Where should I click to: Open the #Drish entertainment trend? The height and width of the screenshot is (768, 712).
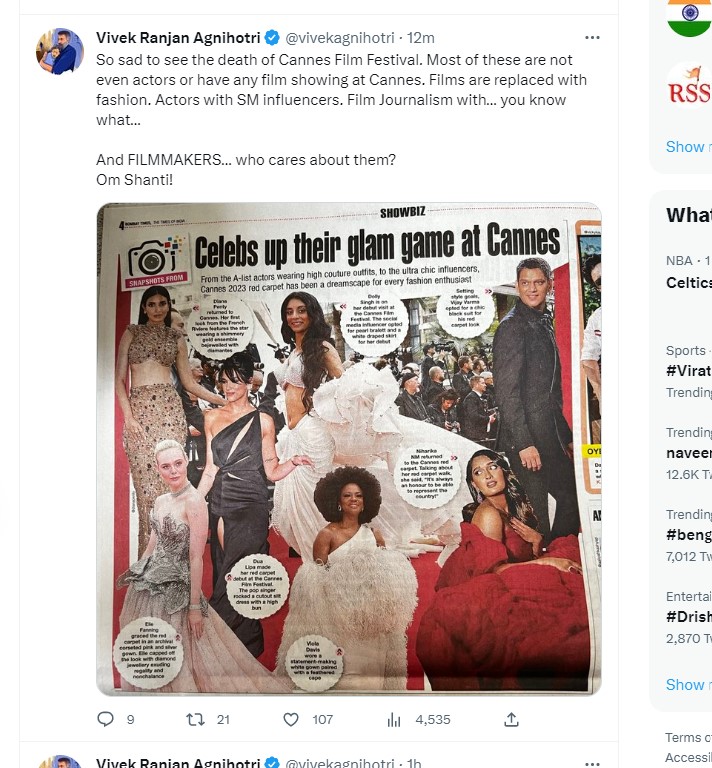pos(688,618)
